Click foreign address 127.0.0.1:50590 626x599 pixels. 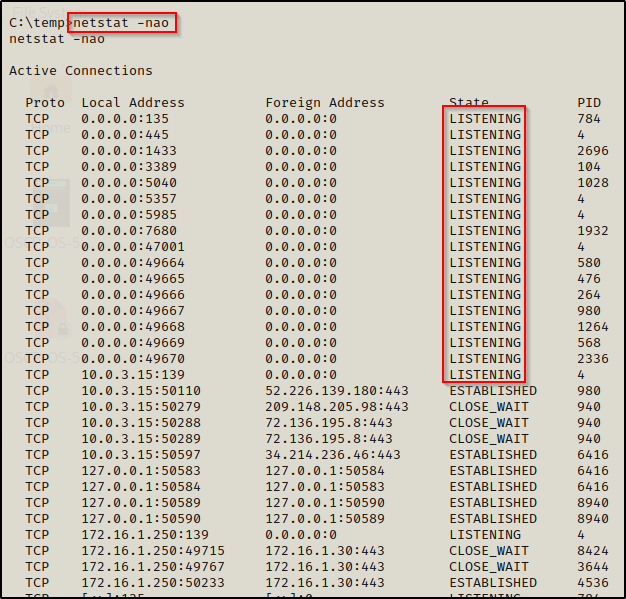pyautogui.click(x=325, y=502)
